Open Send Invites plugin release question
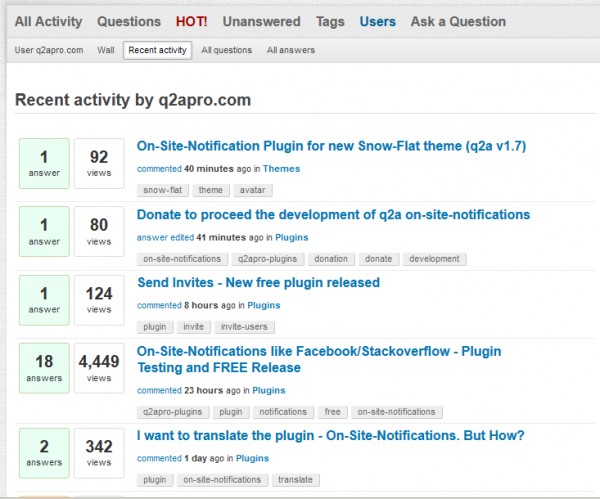This screenshot has width=600, height=499. pyautogui.click(x=258, y=282)
